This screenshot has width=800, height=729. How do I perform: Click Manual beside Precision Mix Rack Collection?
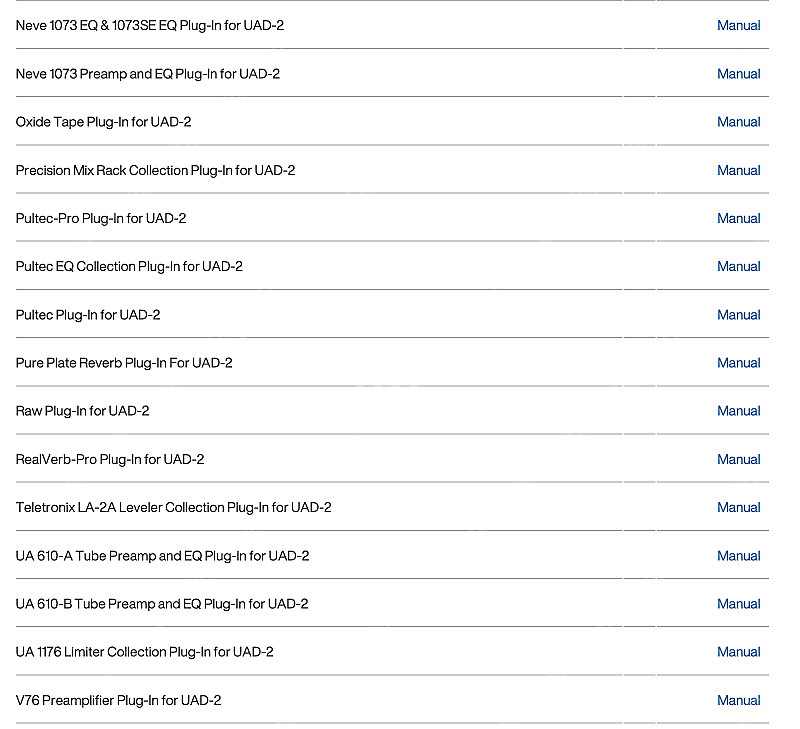click(x=738, y=170)
